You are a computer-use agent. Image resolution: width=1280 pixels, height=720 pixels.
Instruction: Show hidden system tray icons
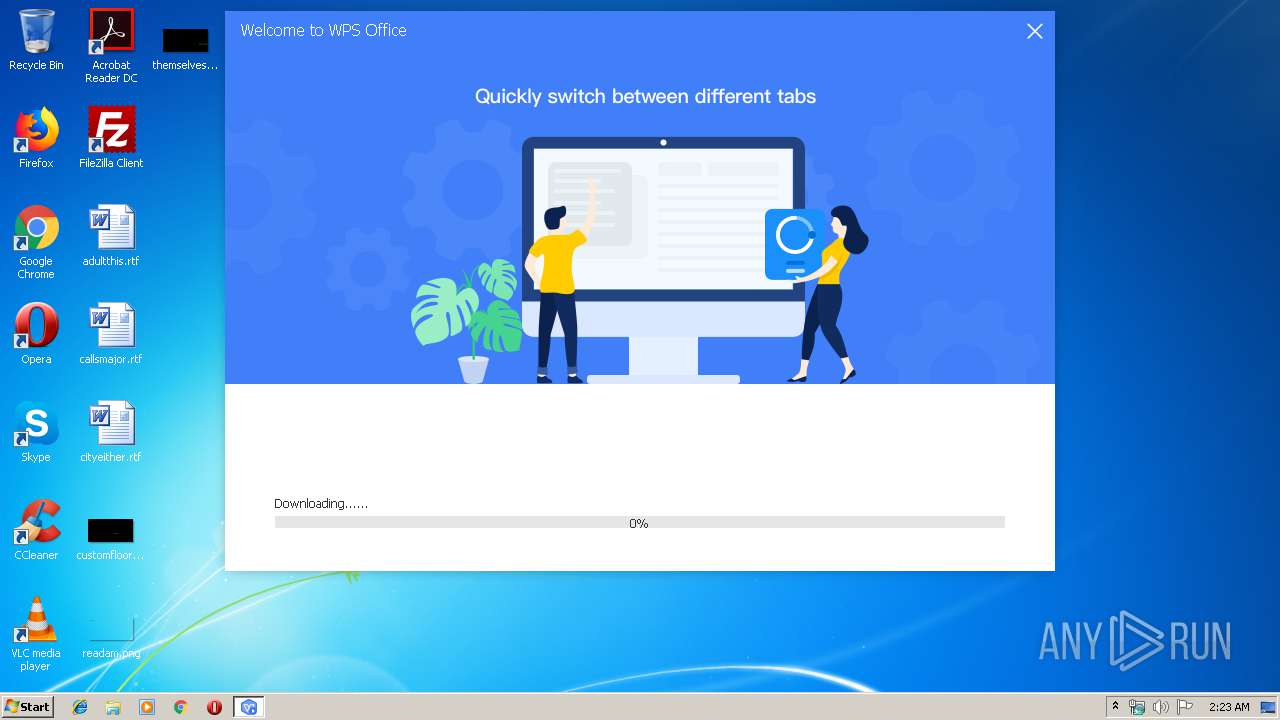[x=1115, y=707]
